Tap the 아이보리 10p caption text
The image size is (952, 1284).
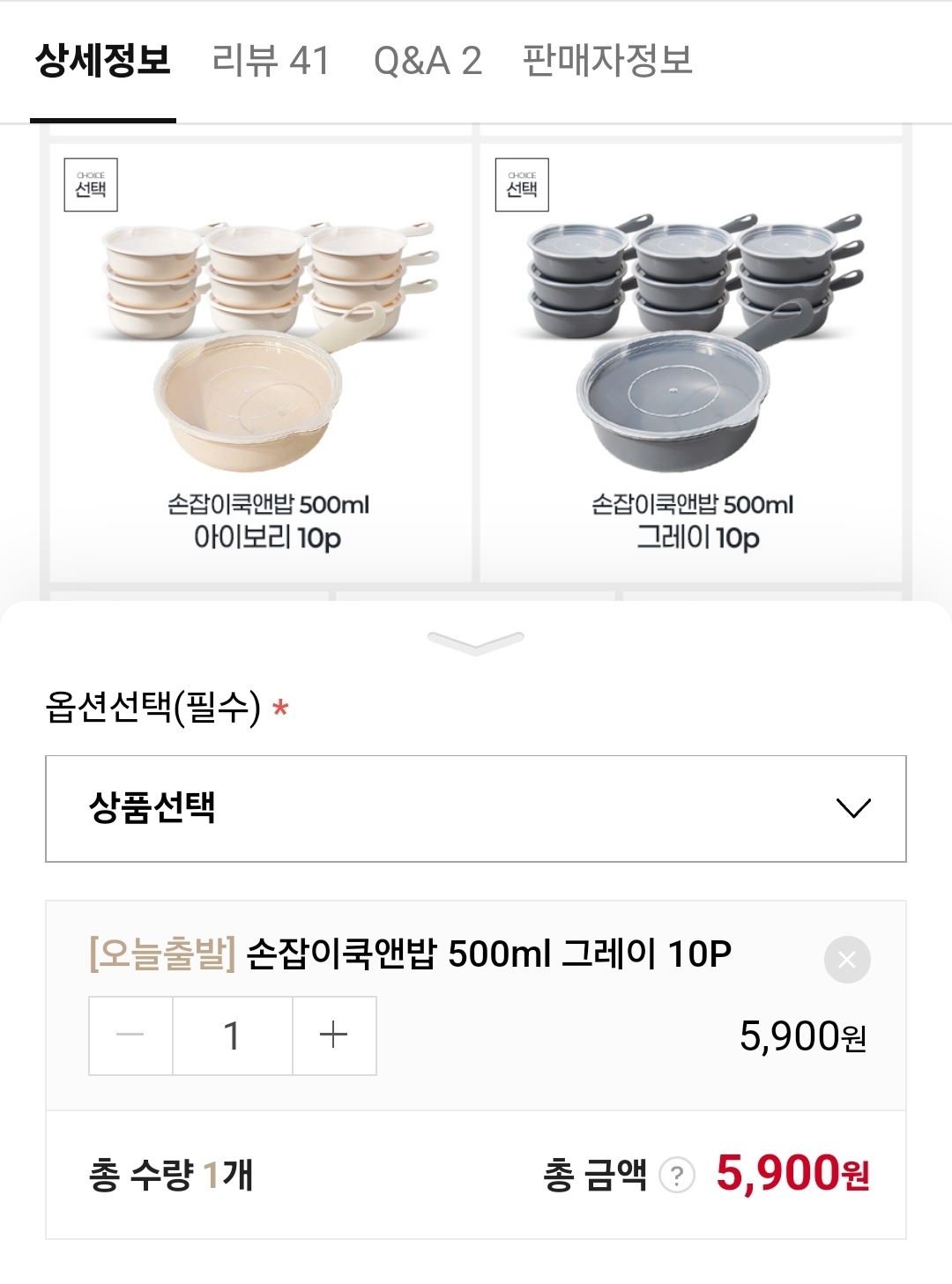(268, 538)
